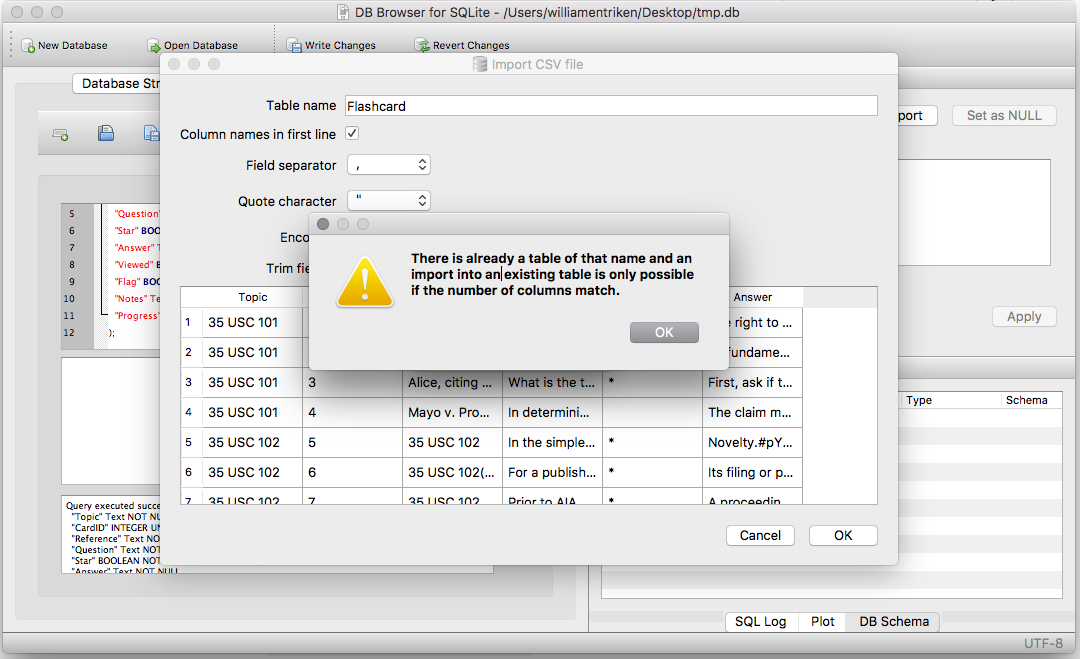Screen dimensions: 1080x659
Task: Click the "Flag" line in schema code
Action: [x=136, y=282]
